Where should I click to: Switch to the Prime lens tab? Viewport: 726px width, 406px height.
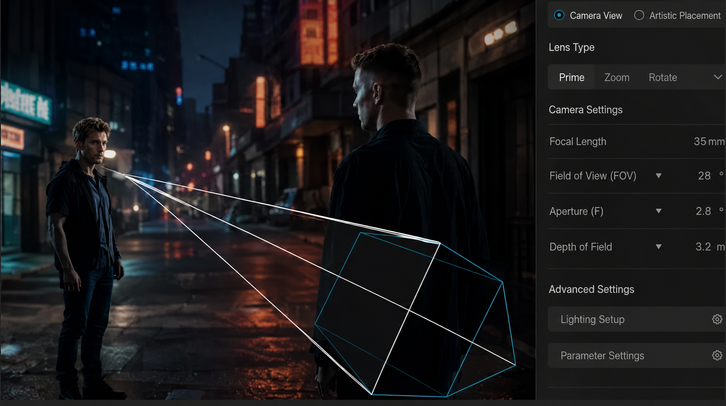pyautogui.click(x=571, y=77)
